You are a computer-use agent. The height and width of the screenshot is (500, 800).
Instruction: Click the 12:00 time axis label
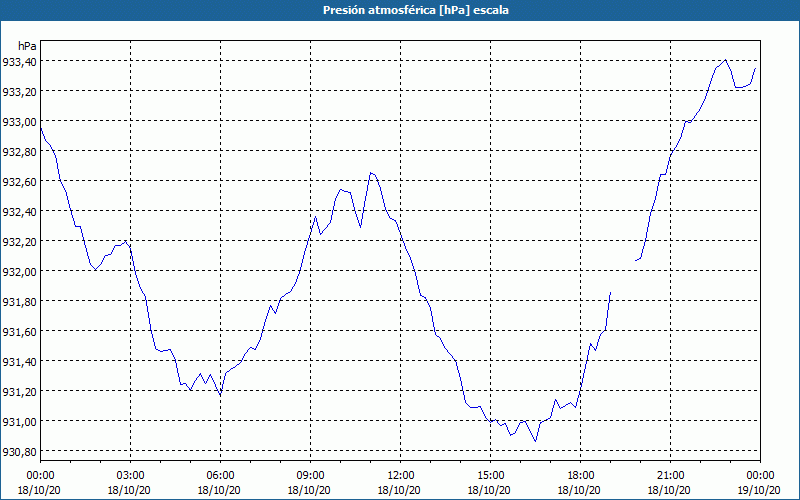(x=401, y=476)
